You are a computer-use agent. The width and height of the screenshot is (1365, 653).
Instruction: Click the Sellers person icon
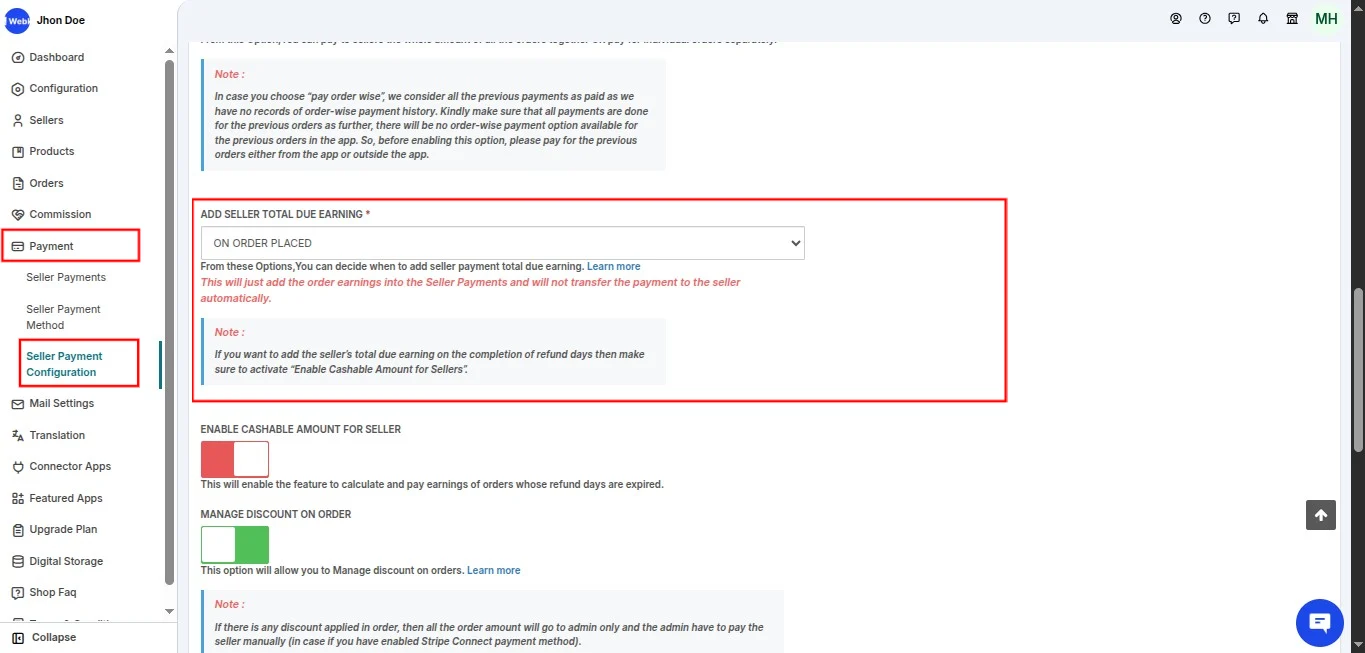[18, 120]
